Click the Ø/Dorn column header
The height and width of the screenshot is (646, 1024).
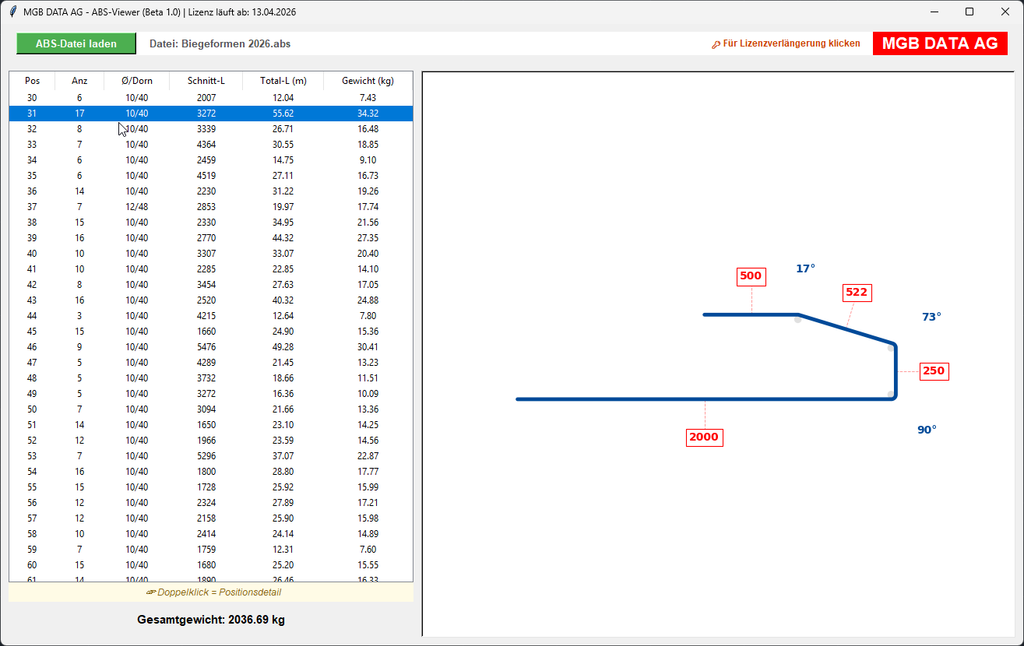(x=137, y=80)
